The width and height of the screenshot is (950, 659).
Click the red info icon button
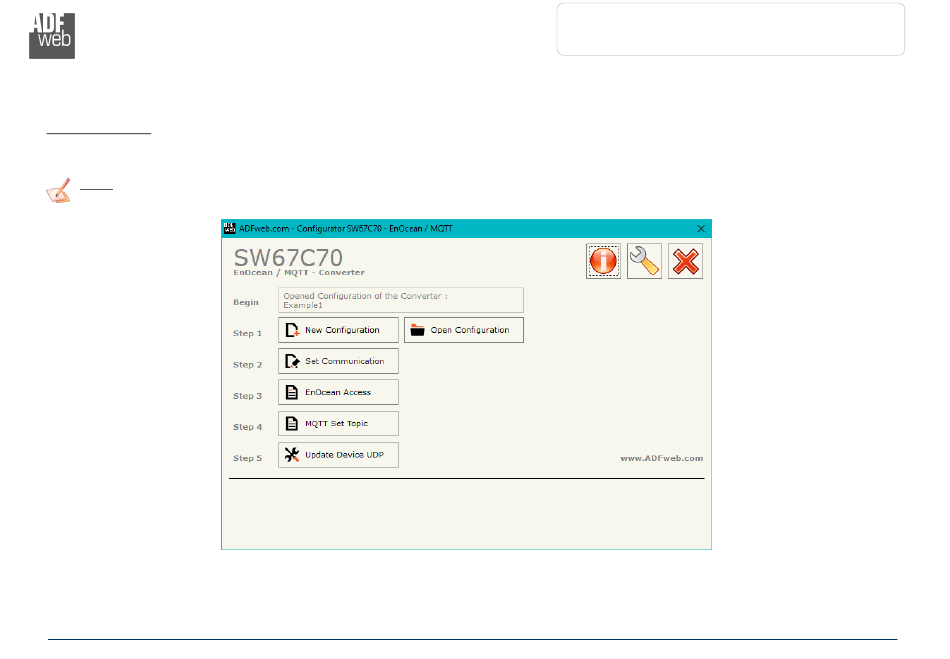(603, 261)
